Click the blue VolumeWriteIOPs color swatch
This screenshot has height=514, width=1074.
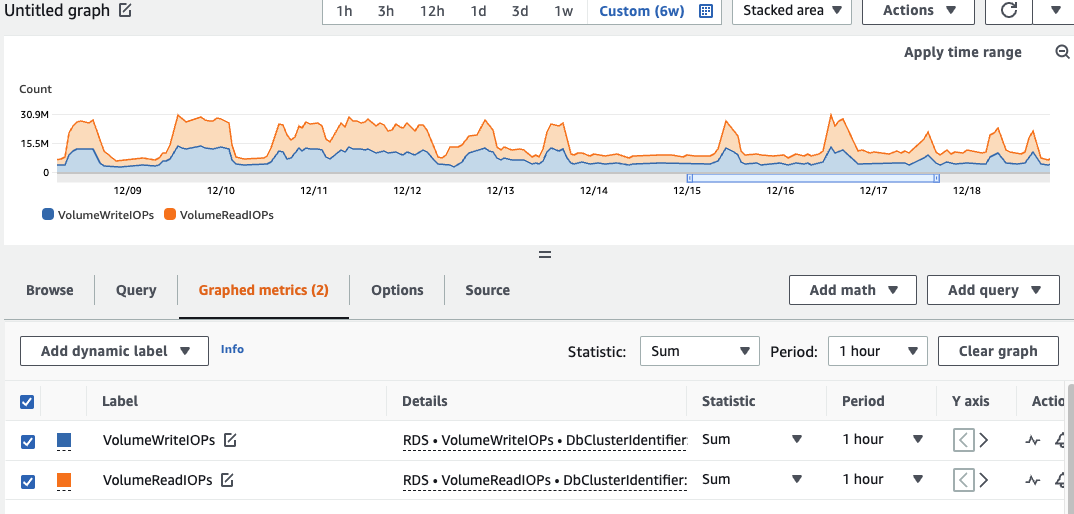pos(64,440)
